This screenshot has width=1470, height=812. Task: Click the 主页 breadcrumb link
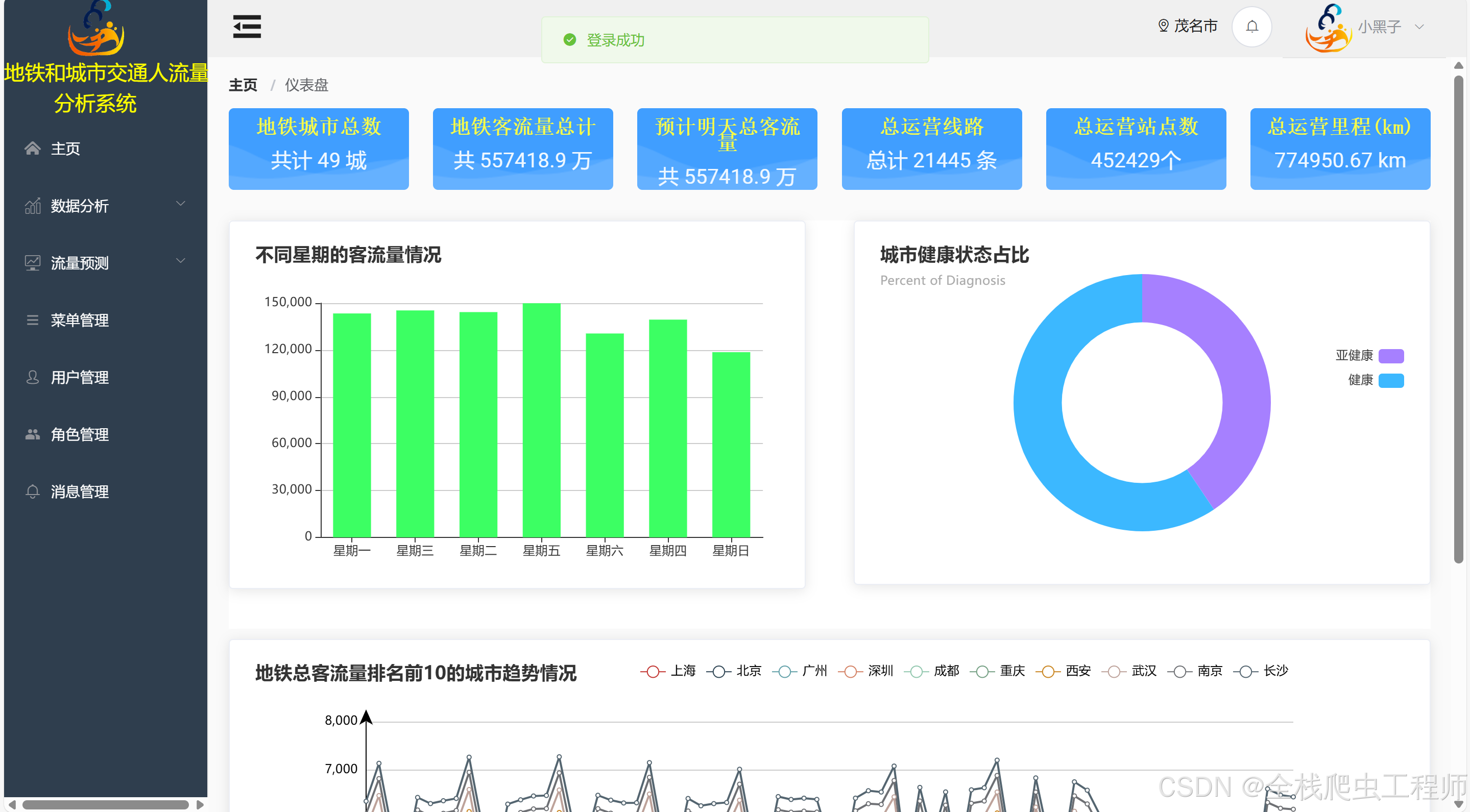(x=243, y=86)
